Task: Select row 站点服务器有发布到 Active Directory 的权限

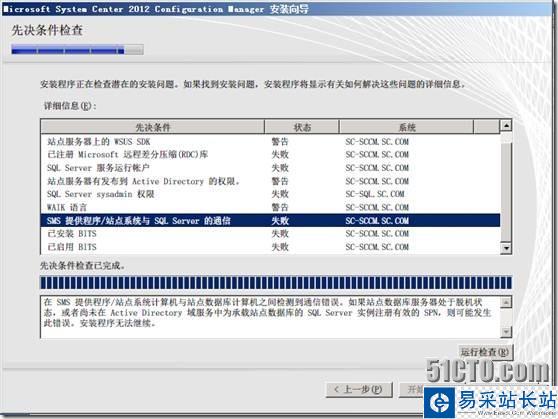Action: click(270, 181)
